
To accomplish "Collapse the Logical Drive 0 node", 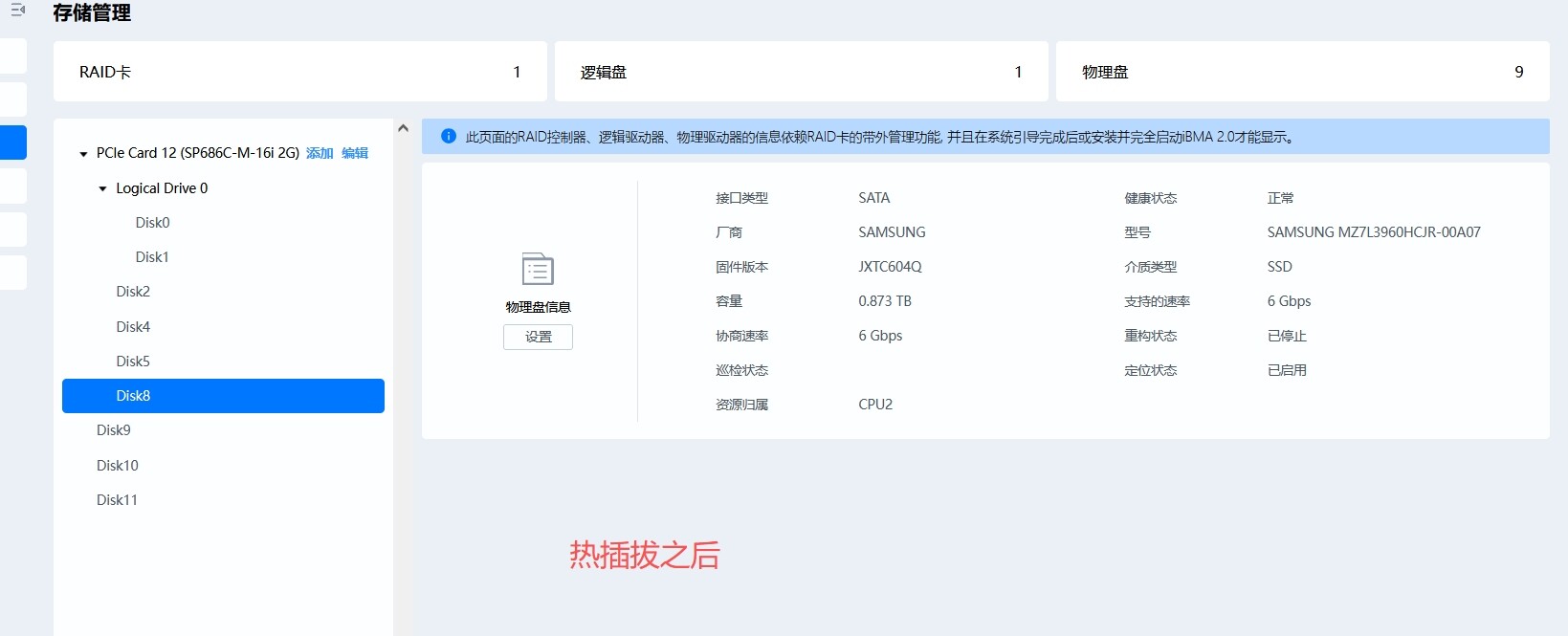I will click(103, 189).
